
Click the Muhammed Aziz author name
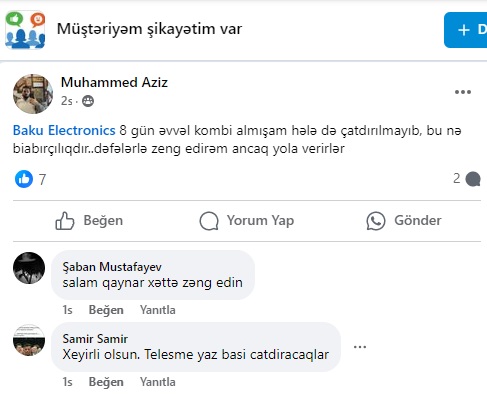tap(114, 82)
